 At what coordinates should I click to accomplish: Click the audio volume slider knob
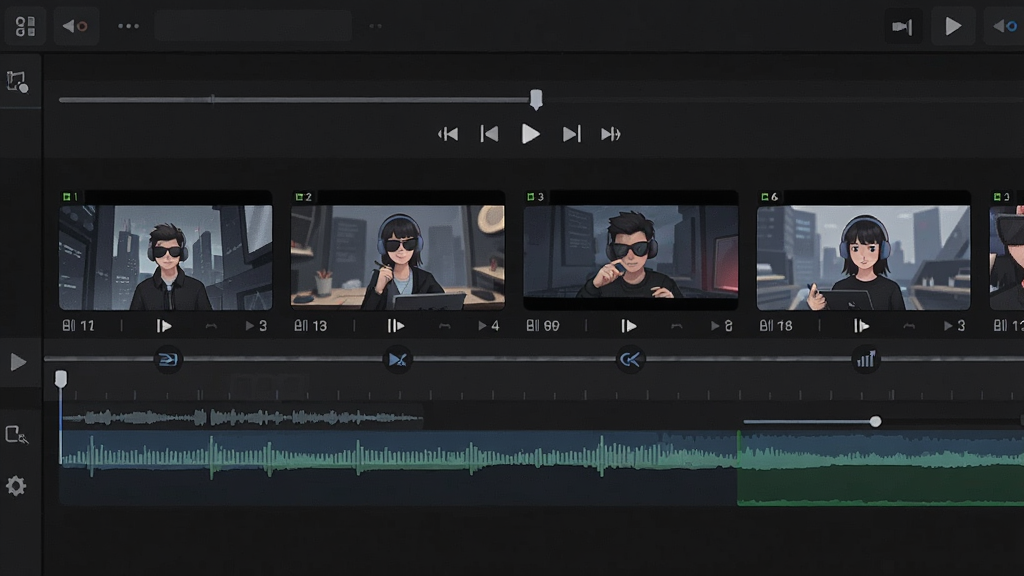click(x=875, y=422)
